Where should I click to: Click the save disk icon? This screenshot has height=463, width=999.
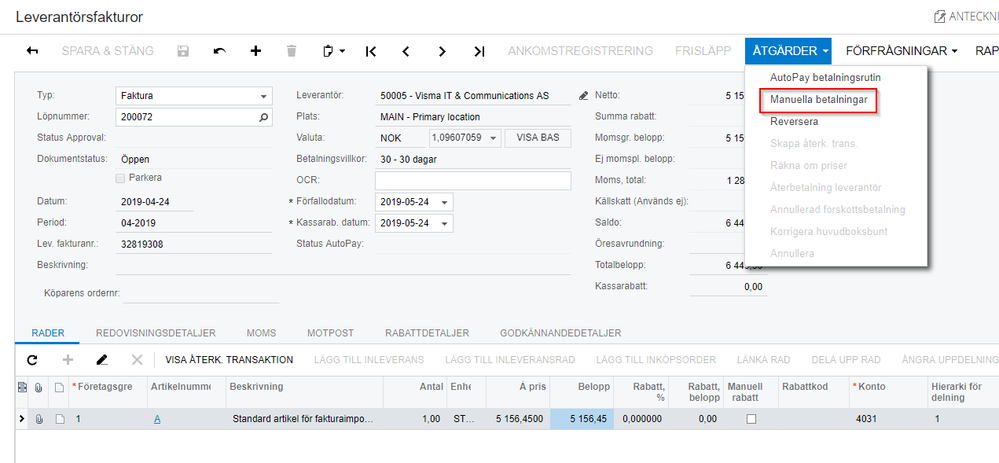182,51
